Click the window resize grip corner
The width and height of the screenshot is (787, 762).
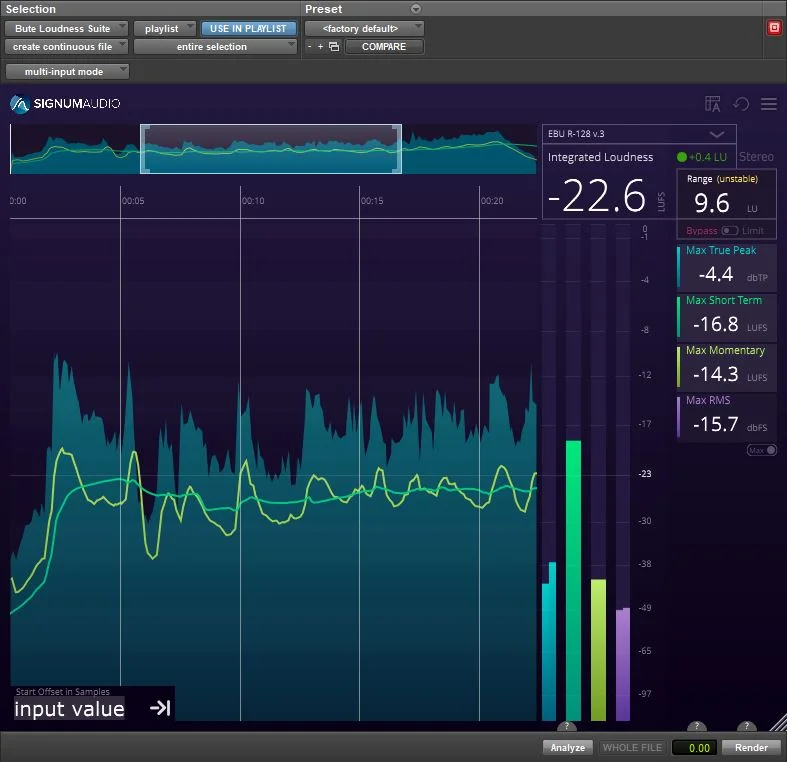779,722
